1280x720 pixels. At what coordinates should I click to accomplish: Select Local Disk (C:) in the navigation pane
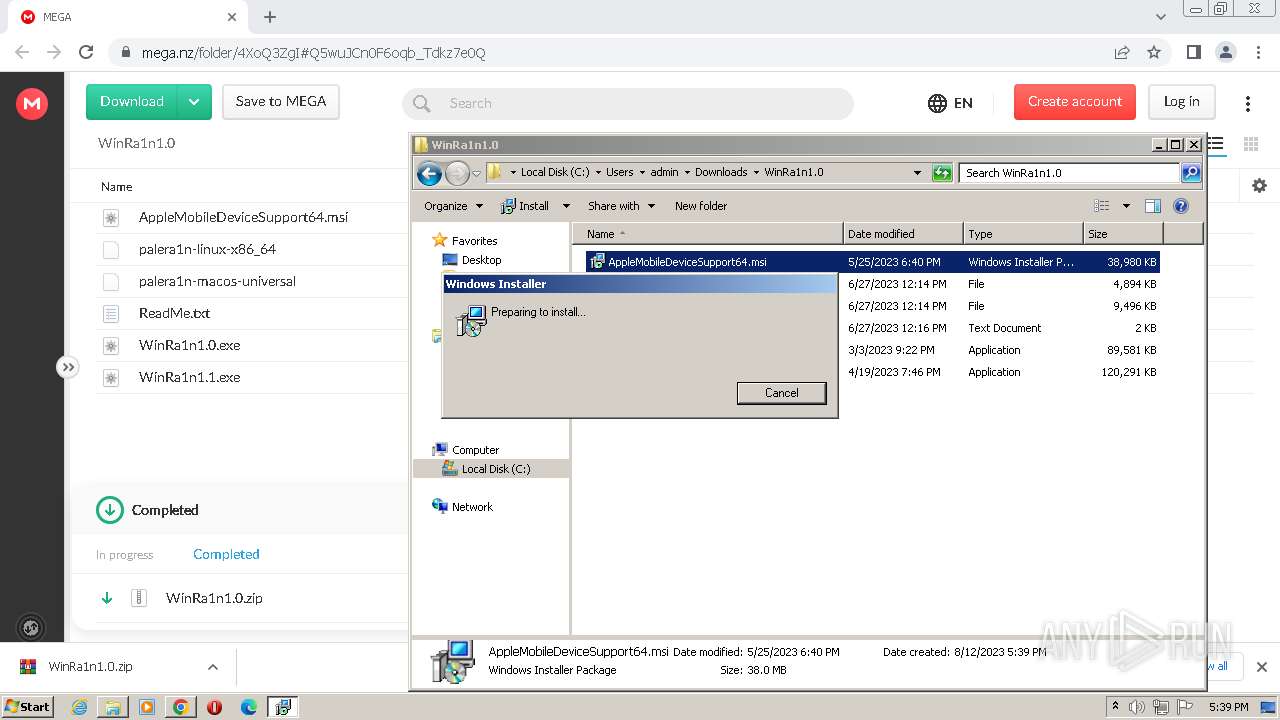point(496,469)
